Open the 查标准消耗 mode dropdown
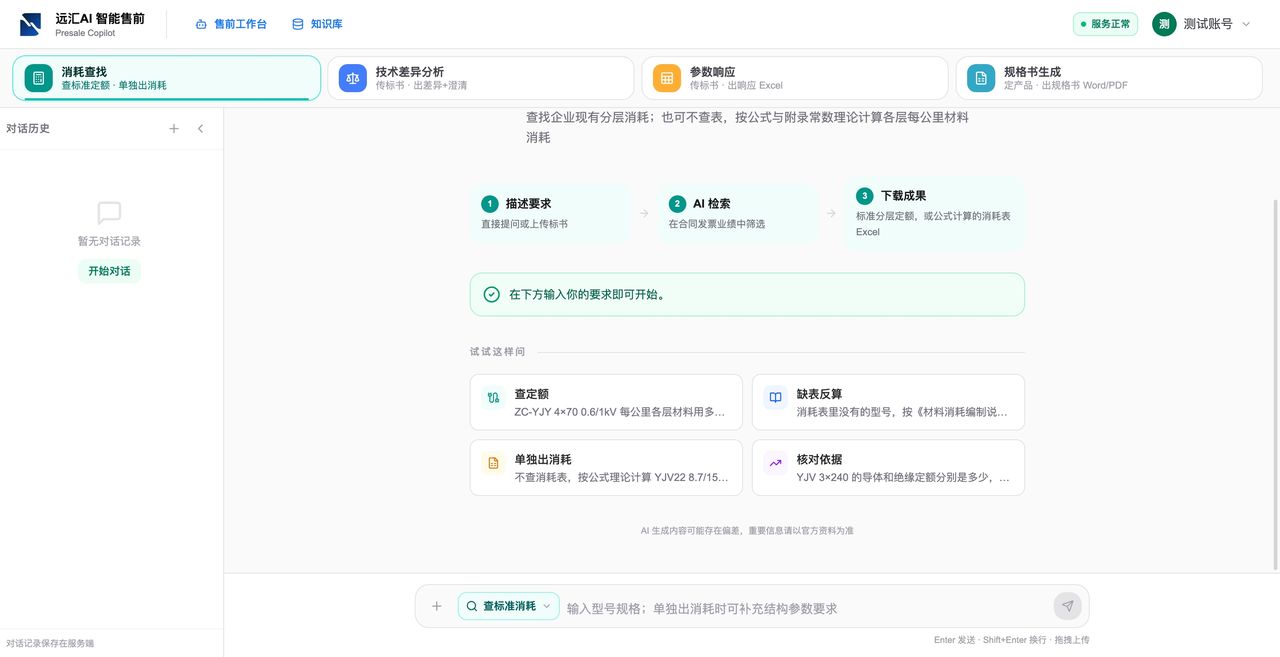1280x657 pixels. pyautogui.click(x=509, y=606)
